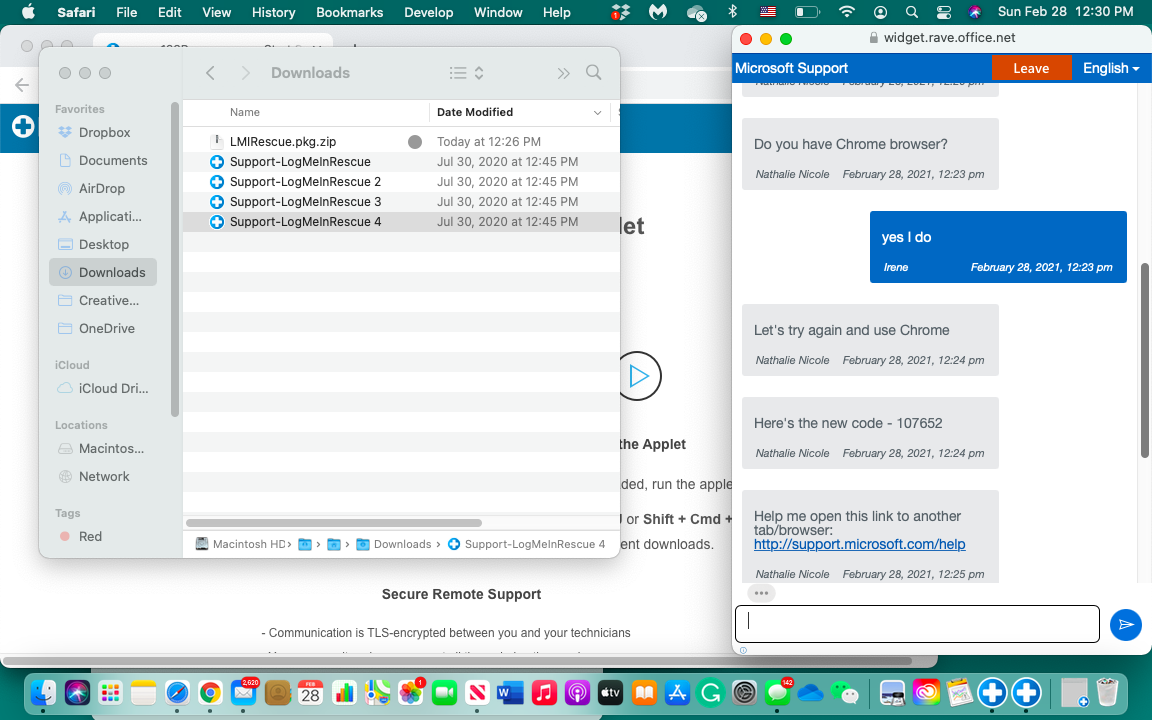Expand the Finder view options list dropdown
Screen dimensions: 1152x720
466,73
